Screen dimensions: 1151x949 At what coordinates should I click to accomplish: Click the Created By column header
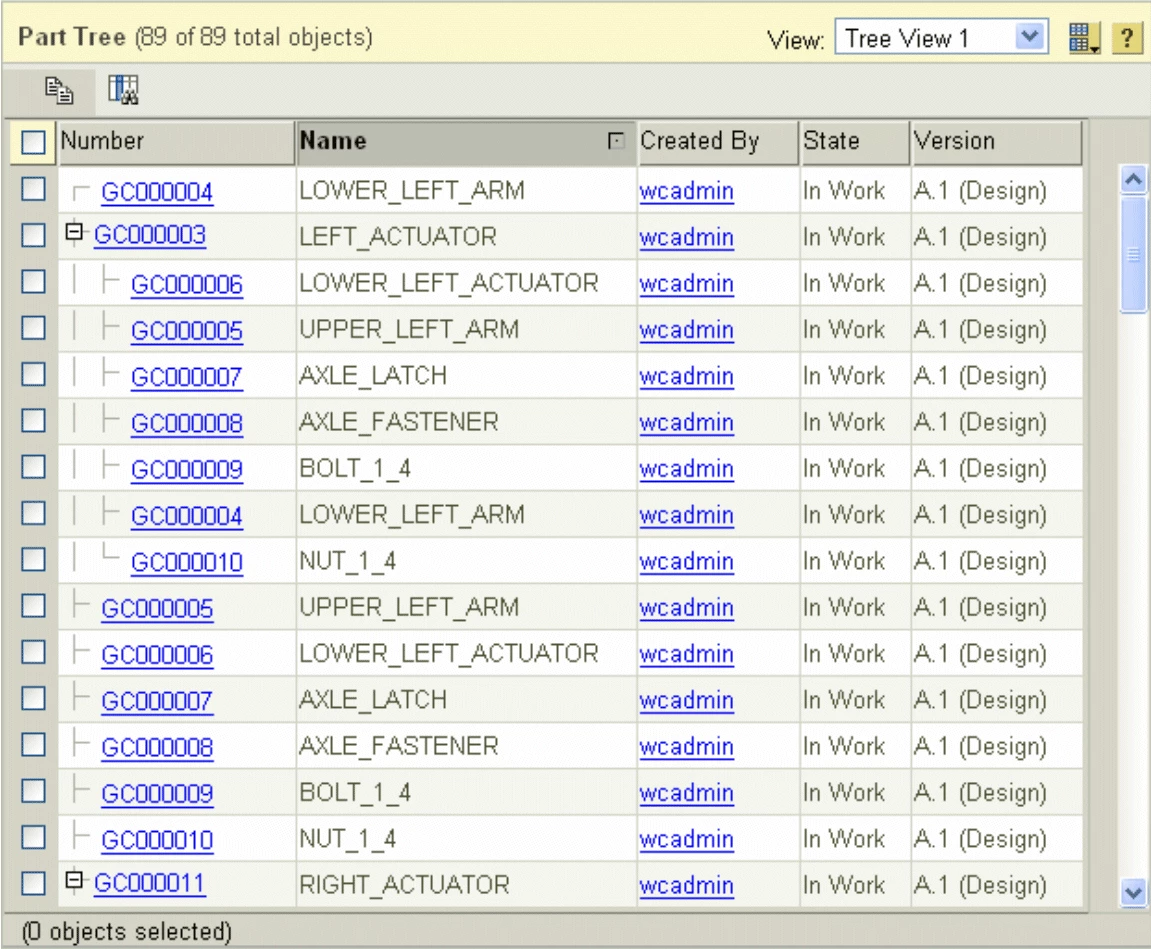click(717, 141)
